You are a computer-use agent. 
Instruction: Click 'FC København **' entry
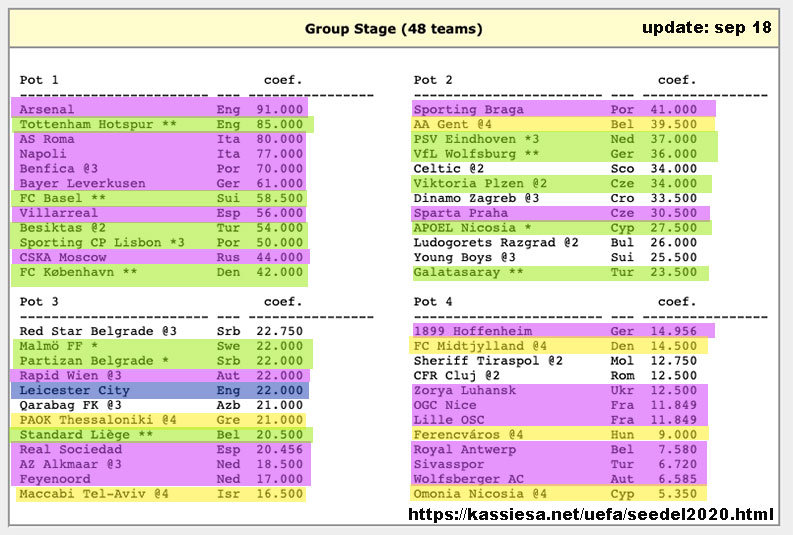(78, 272)
